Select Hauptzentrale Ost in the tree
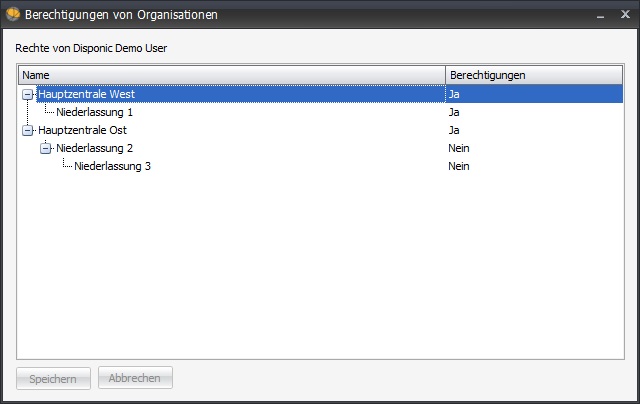The width and height of the screenshot is (640, 404). (x=82, y=130)
